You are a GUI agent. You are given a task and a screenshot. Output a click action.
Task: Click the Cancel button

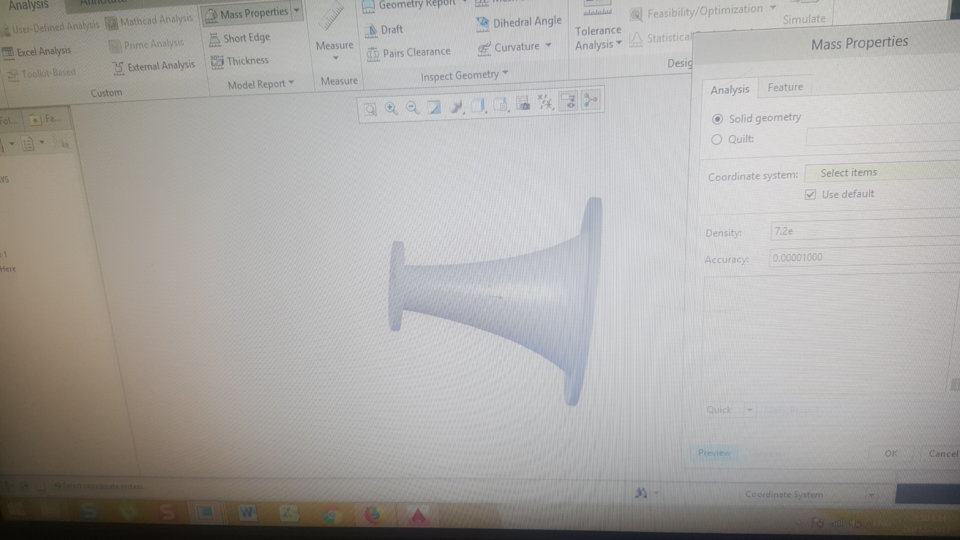click(x=941, y=453)
